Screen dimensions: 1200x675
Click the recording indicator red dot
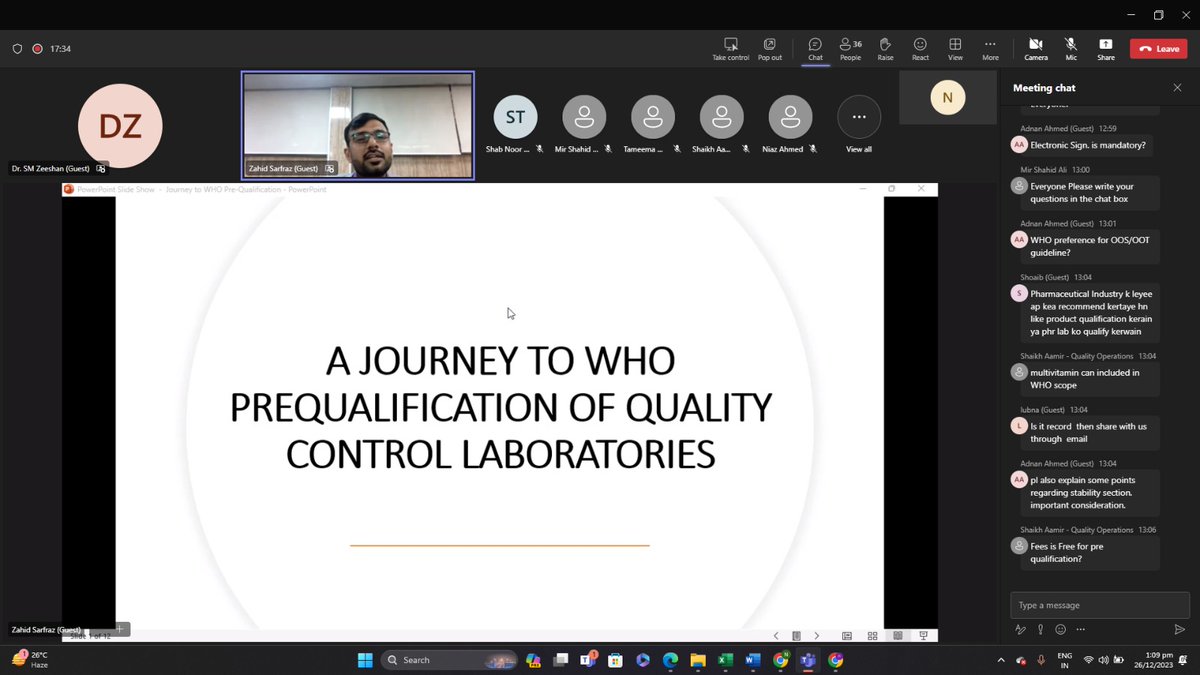click(x=37, y=48)
